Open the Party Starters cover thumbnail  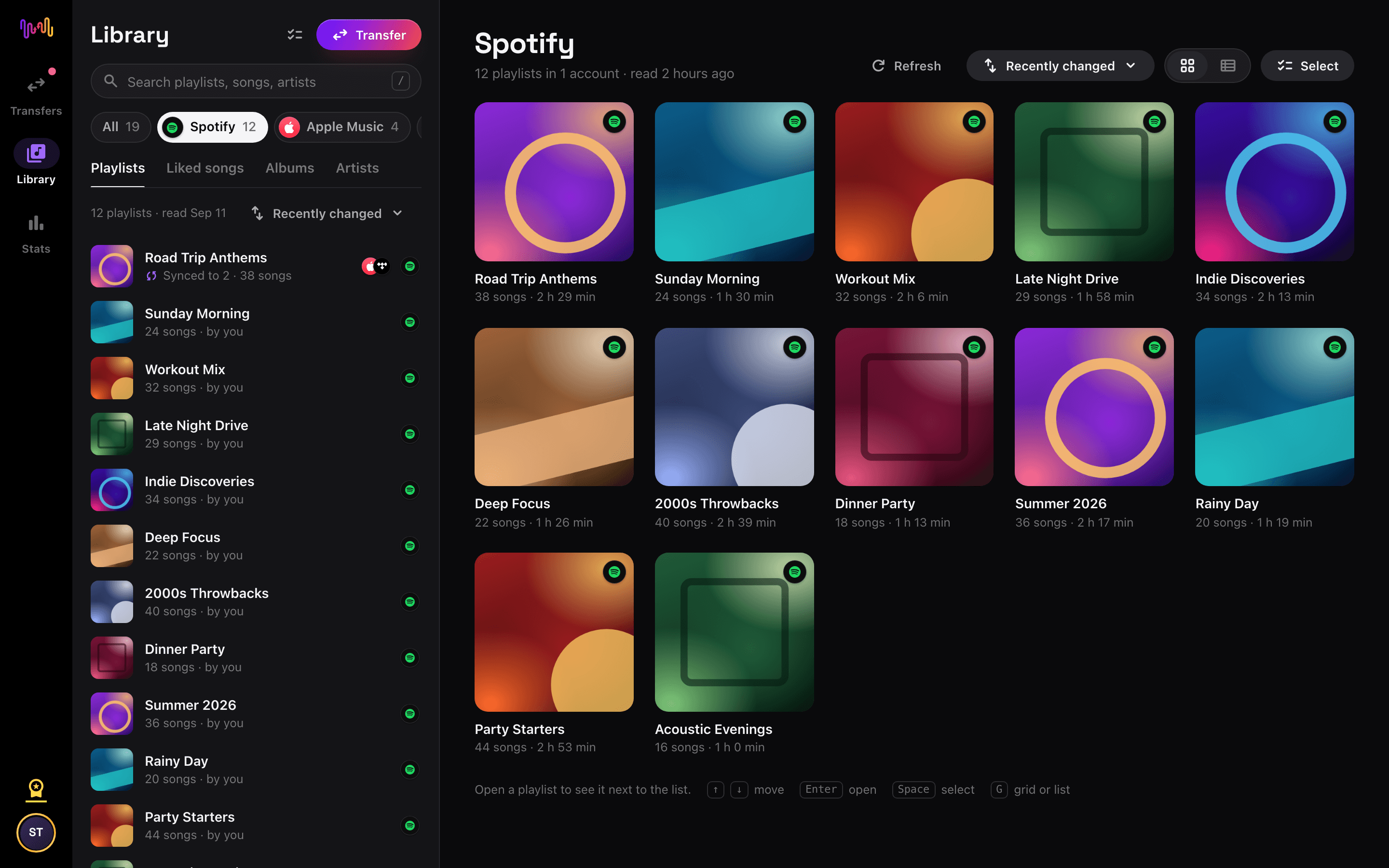(554, 632)
